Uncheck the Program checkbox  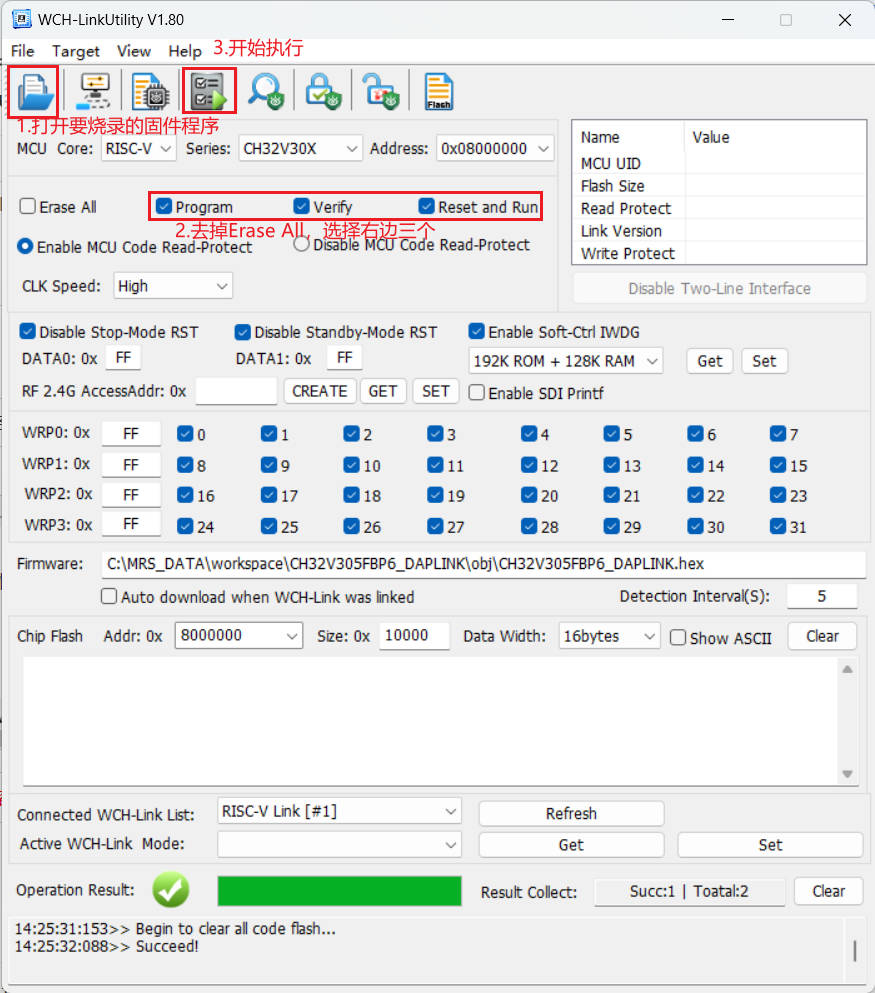163,206
